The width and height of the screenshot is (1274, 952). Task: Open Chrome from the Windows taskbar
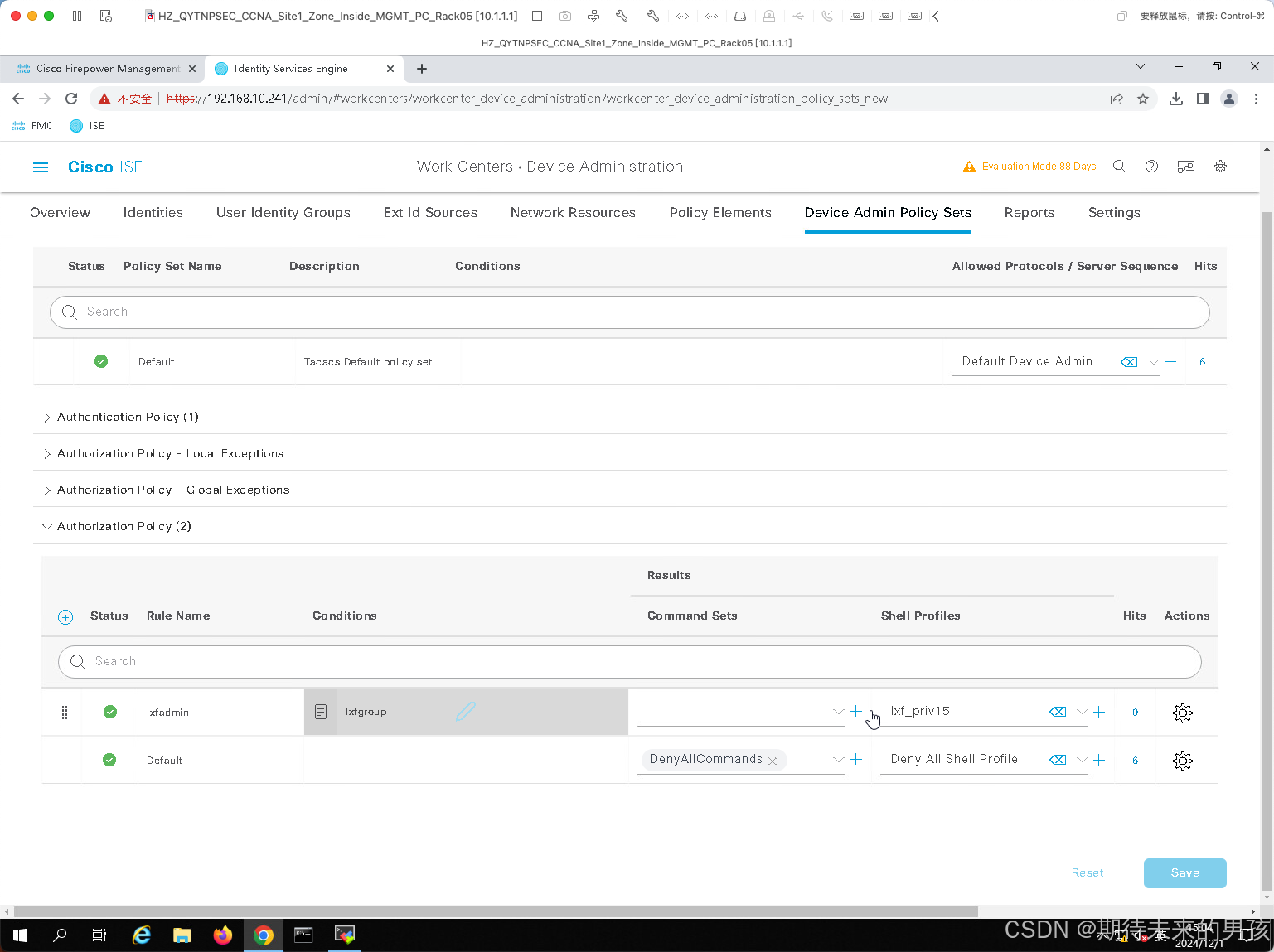(264, 935)
